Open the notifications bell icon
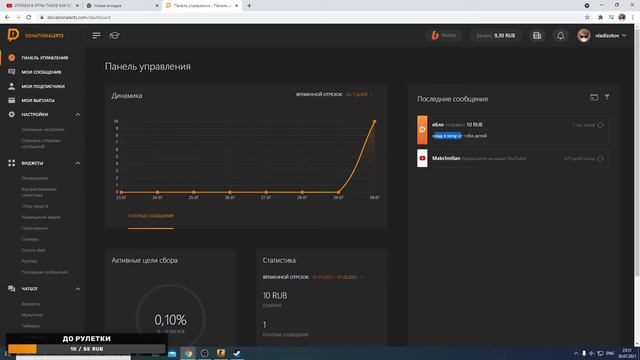The image size is (640, 360). pyautogui.click(x=560, y=36)
